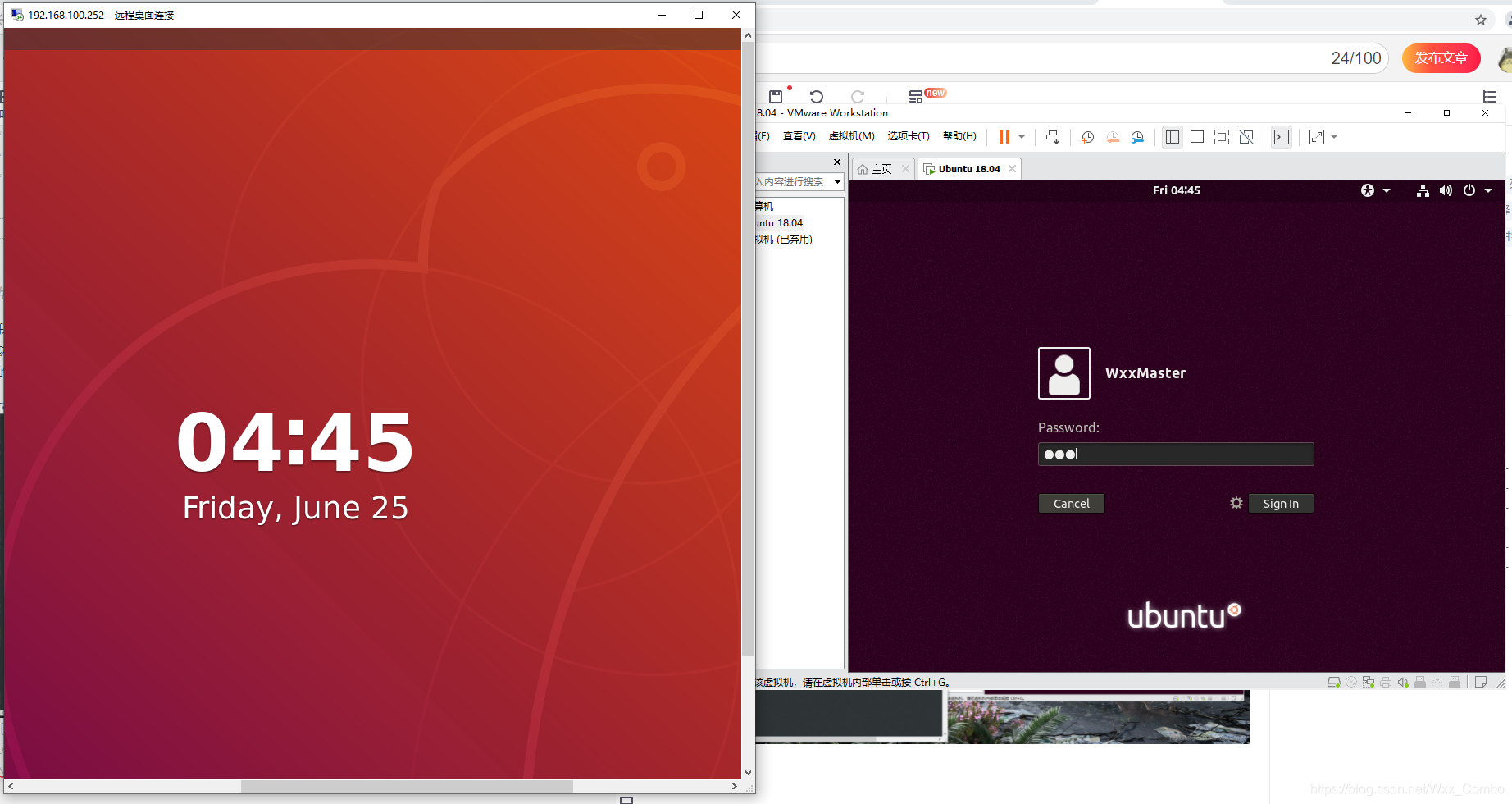Screen dimensions: 1512x804
Task: Click the Ubuntu volume speaker icon
Action: tap(1446, 190)
